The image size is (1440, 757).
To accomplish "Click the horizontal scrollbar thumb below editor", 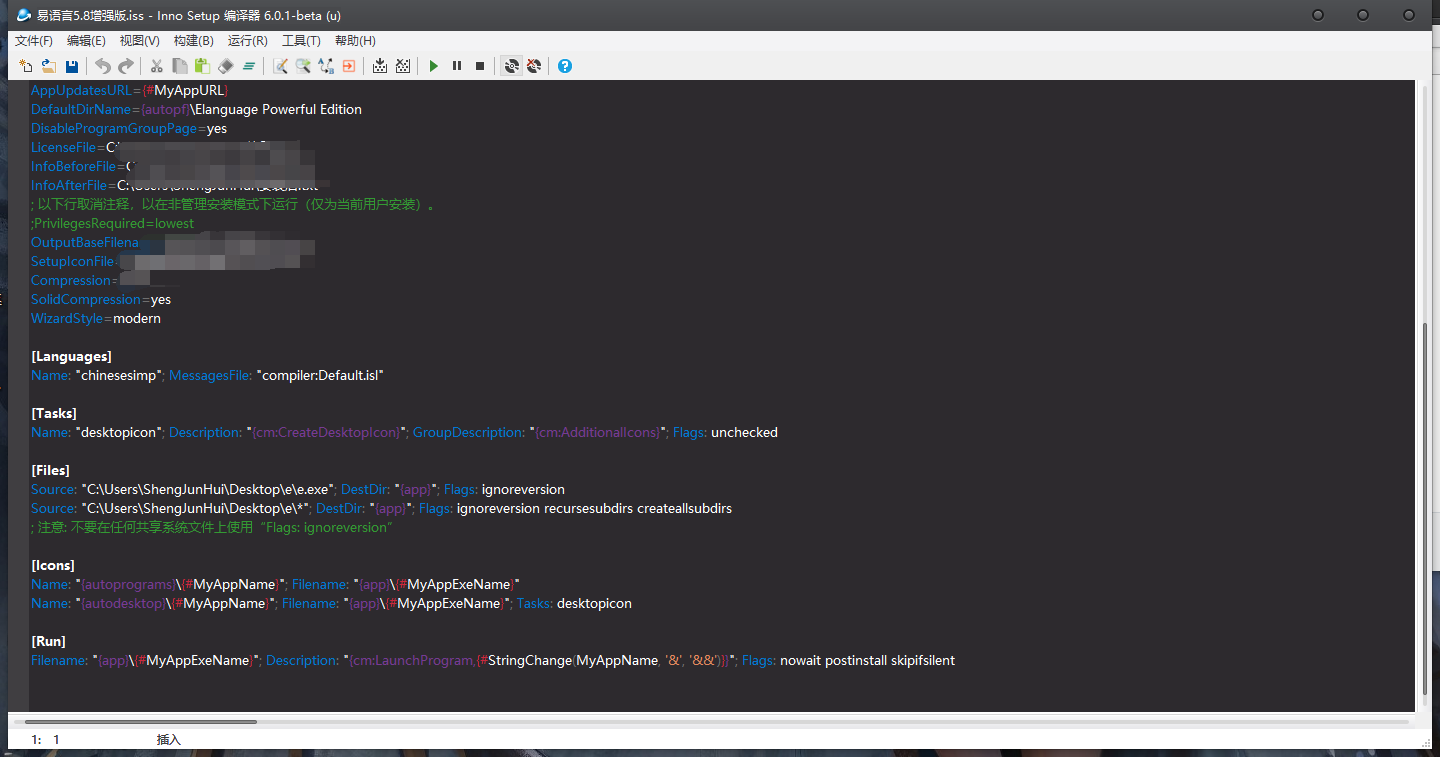I will pyautogui.click(x=141, y=721).
